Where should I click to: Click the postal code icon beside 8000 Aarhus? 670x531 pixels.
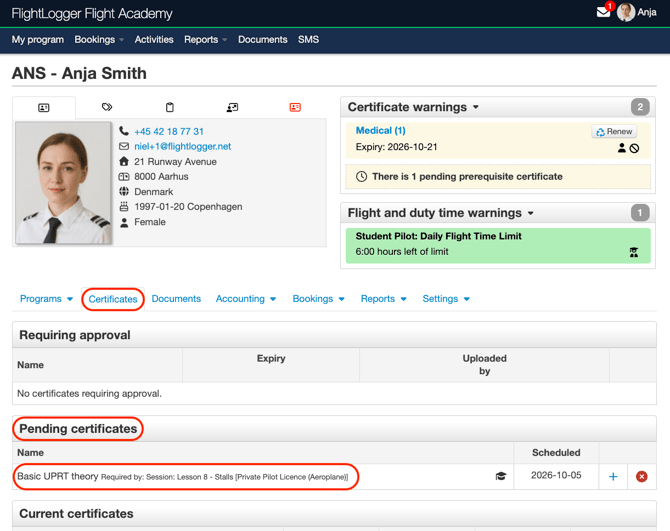coord(124,176)
